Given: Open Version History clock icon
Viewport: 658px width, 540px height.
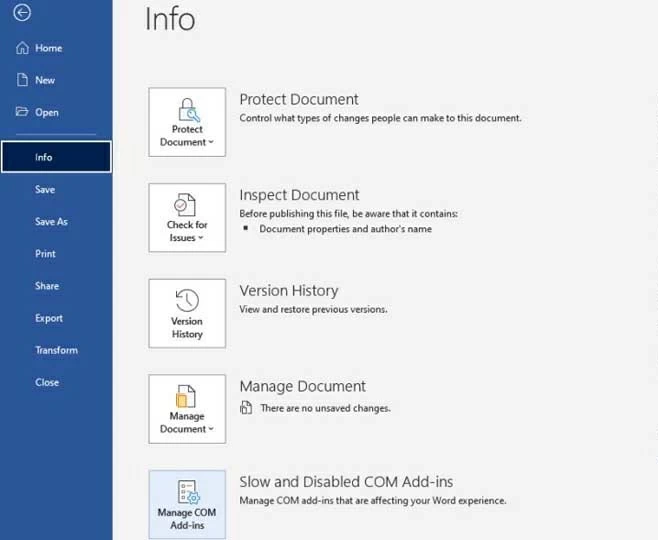Looking at the screenshot, I should click(187, 301).
